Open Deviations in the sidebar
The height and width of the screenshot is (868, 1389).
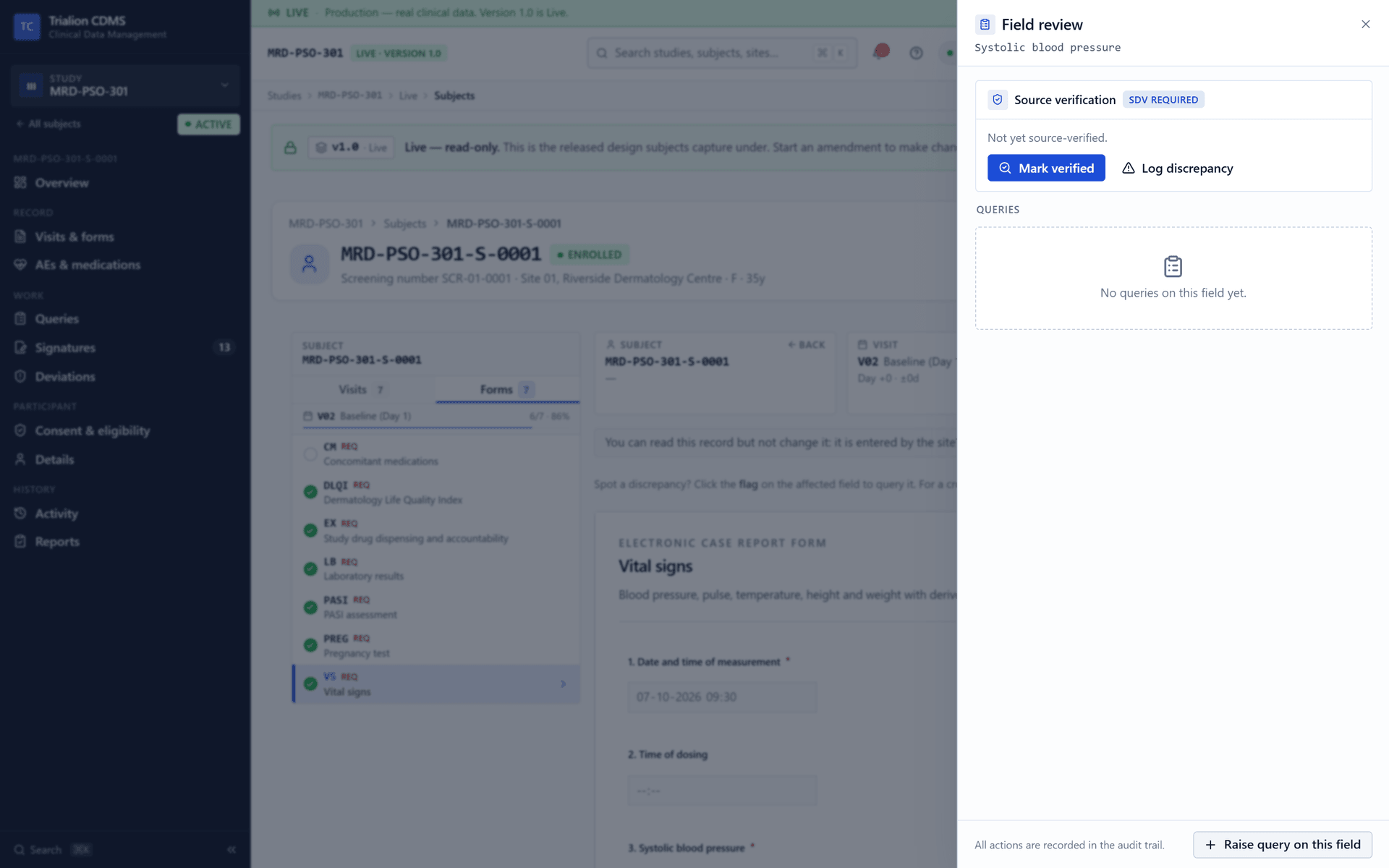pyautogui.click(x=124, y=377)
